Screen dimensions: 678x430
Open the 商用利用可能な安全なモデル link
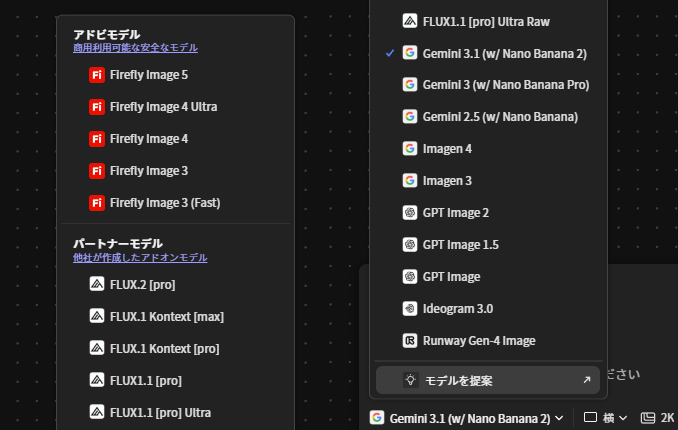135,48
